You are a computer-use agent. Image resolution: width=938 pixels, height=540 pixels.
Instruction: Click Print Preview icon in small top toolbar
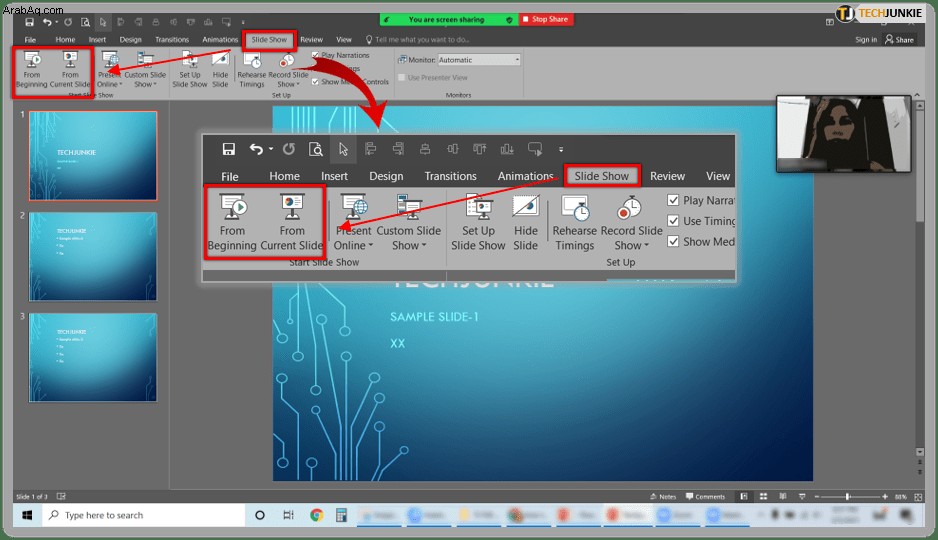coord(86,22)
